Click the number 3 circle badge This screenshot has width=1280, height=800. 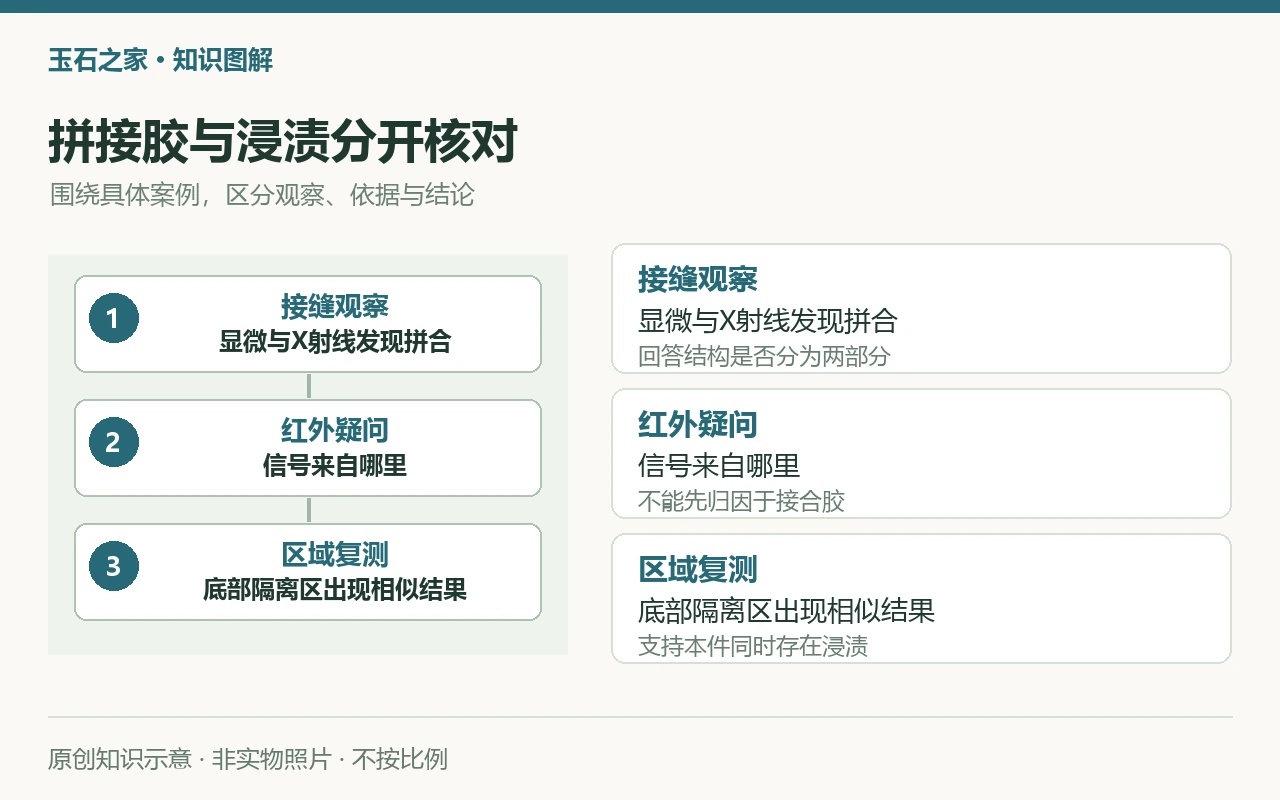pos(113,566)
